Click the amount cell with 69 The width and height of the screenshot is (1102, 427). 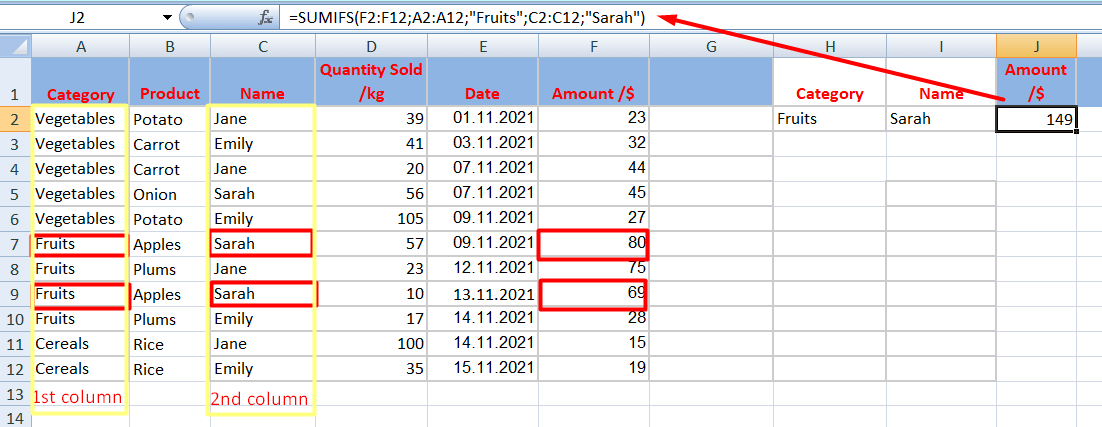592,294
